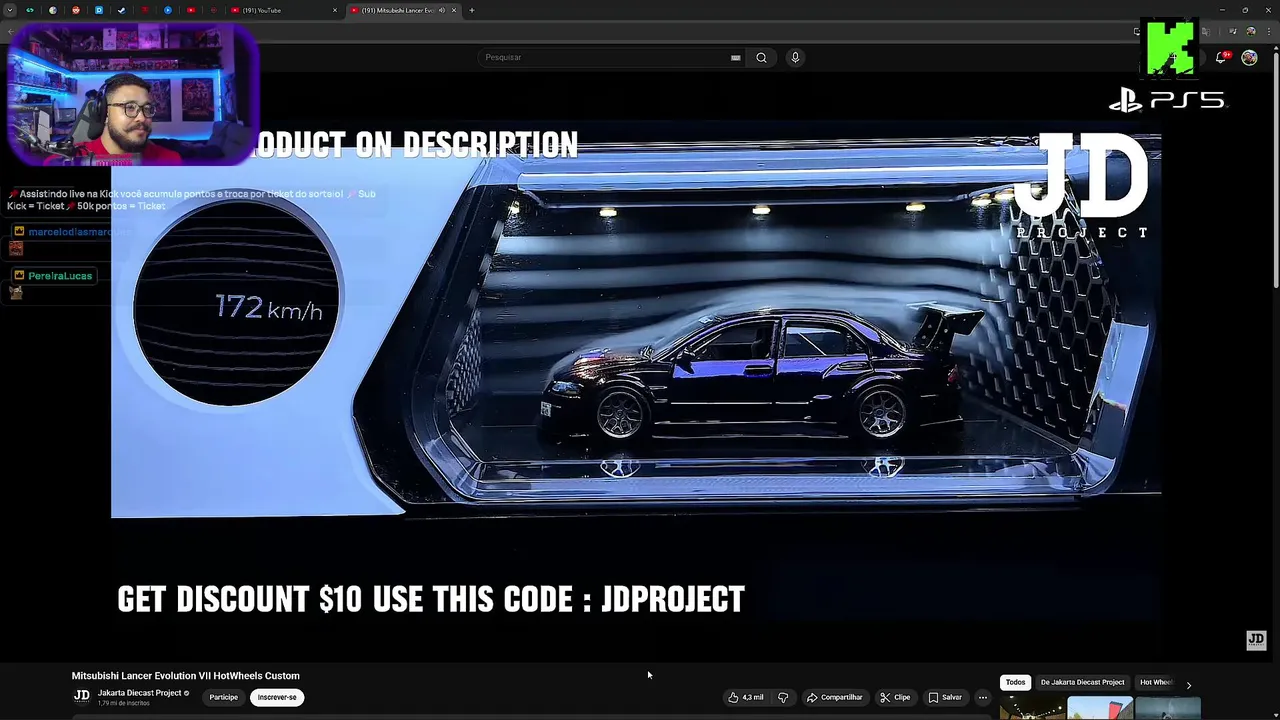The width and height of the screenshot is (1280, 720).
Task: Click the Participe join button
Action: tap(224, 697)
